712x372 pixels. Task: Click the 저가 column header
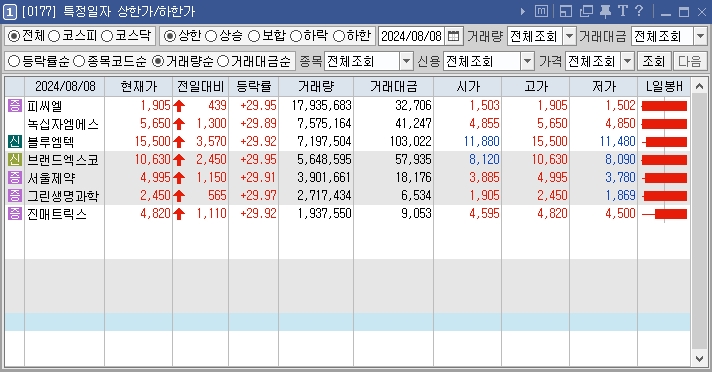coord(603,86)
